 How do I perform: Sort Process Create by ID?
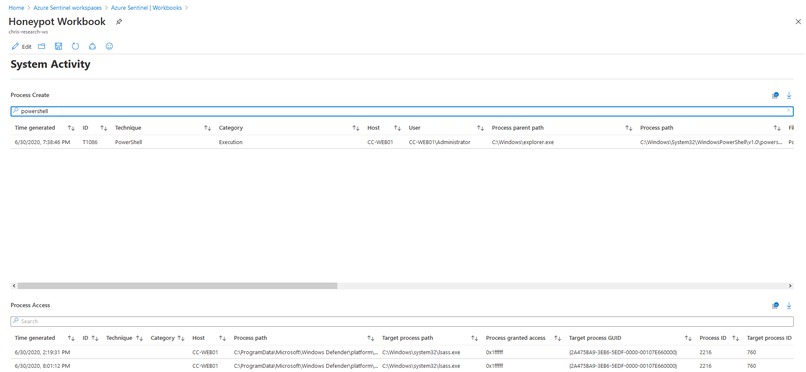[103, 128]
